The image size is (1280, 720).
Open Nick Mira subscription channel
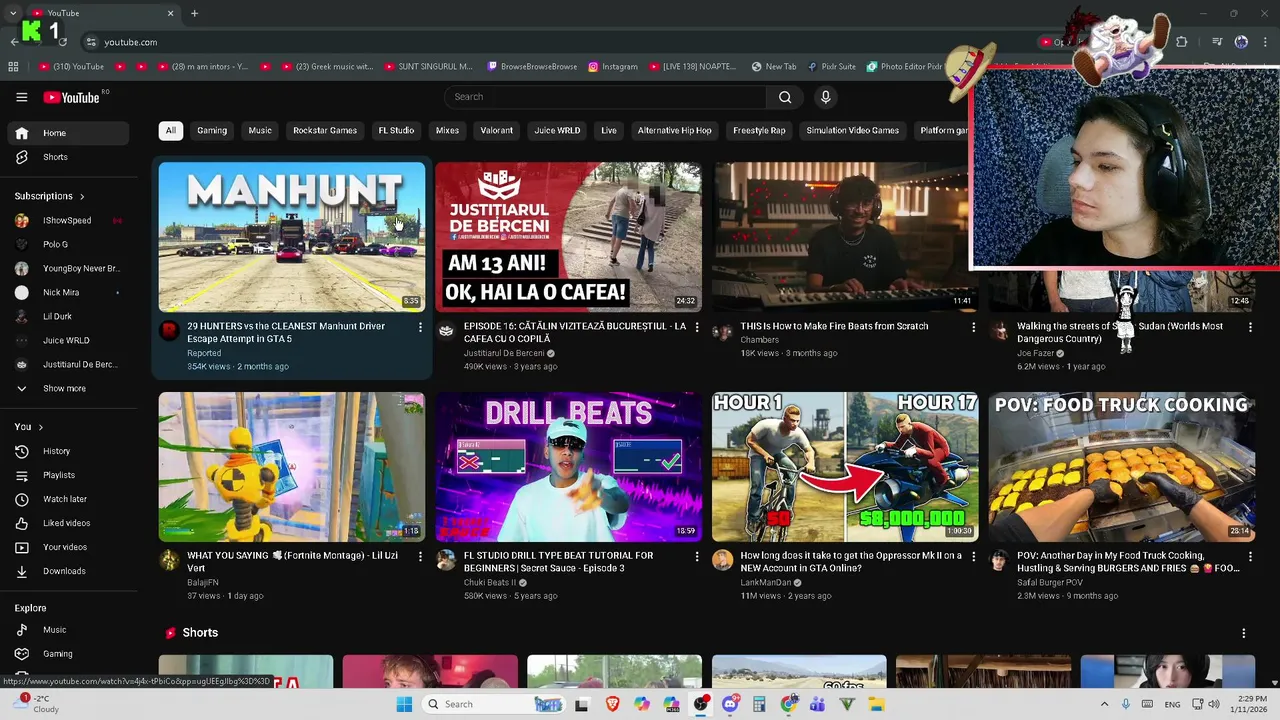click(x=66, y=292)
